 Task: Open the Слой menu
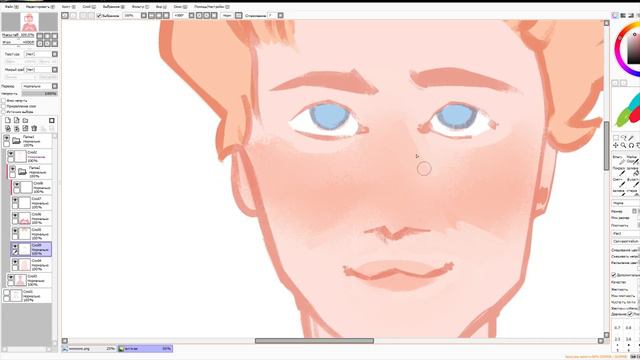pyautogui.click(x=89, y=7)
